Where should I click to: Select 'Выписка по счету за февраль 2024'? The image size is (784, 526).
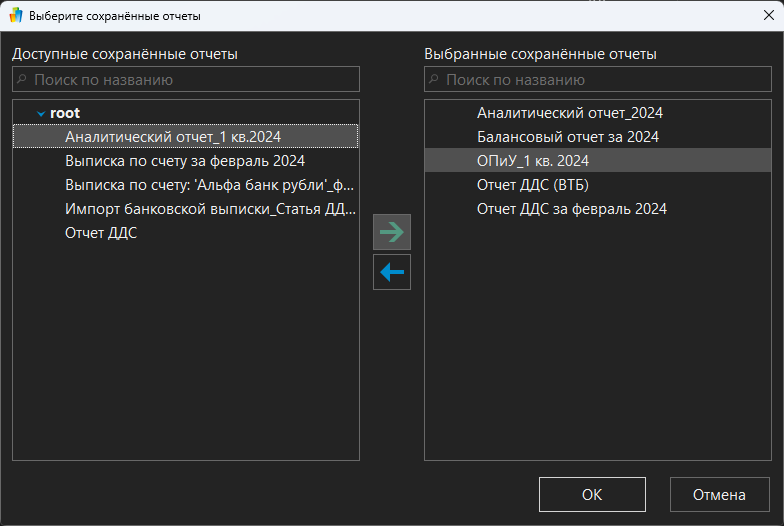point(184,161)
